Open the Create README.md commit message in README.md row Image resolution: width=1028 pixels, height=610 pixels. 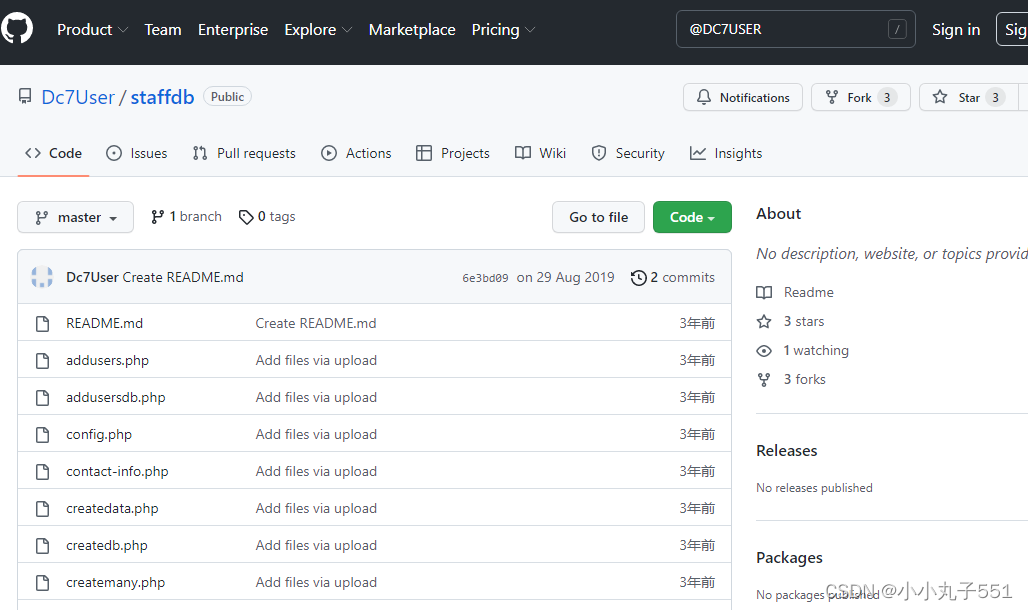tap(316, 323)
